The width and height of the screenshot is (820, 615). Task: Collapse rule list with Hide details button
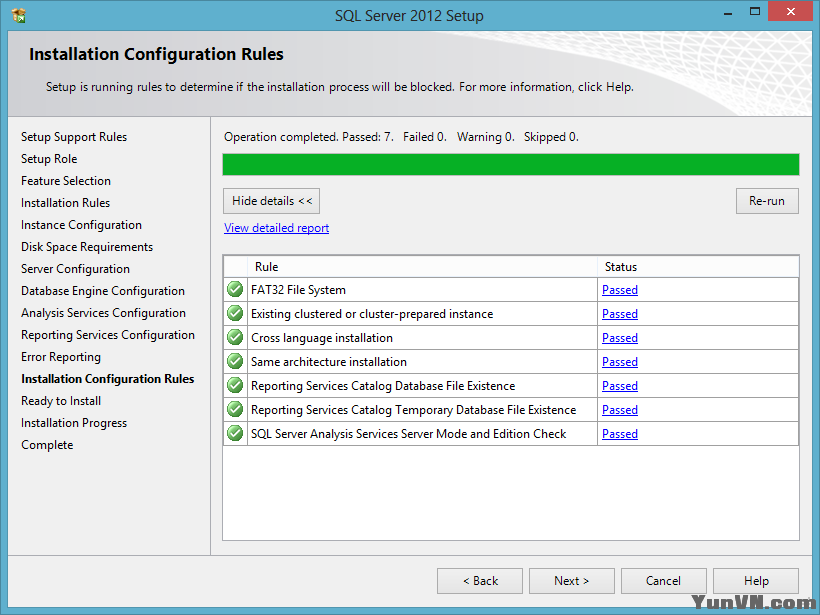[271, 201]
